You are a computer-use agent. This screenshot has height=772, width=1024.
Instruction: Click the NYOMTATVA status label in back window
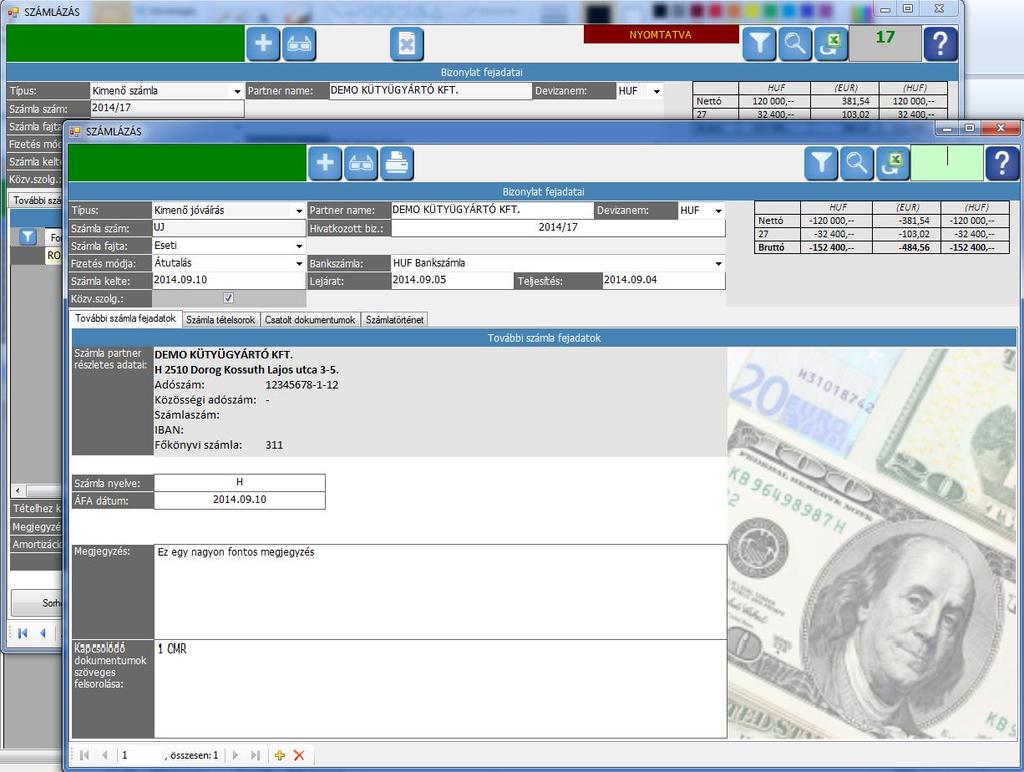661,35
